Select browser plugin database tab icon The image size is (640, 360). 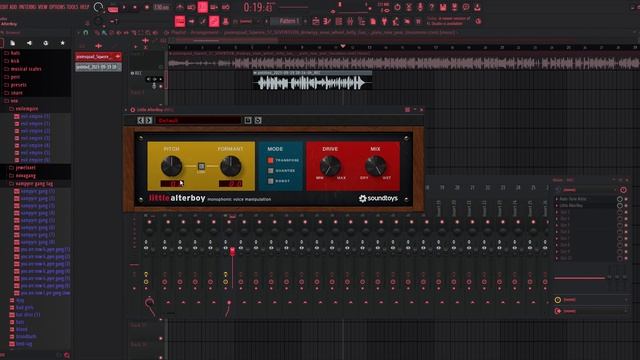[x=46, y=43]
